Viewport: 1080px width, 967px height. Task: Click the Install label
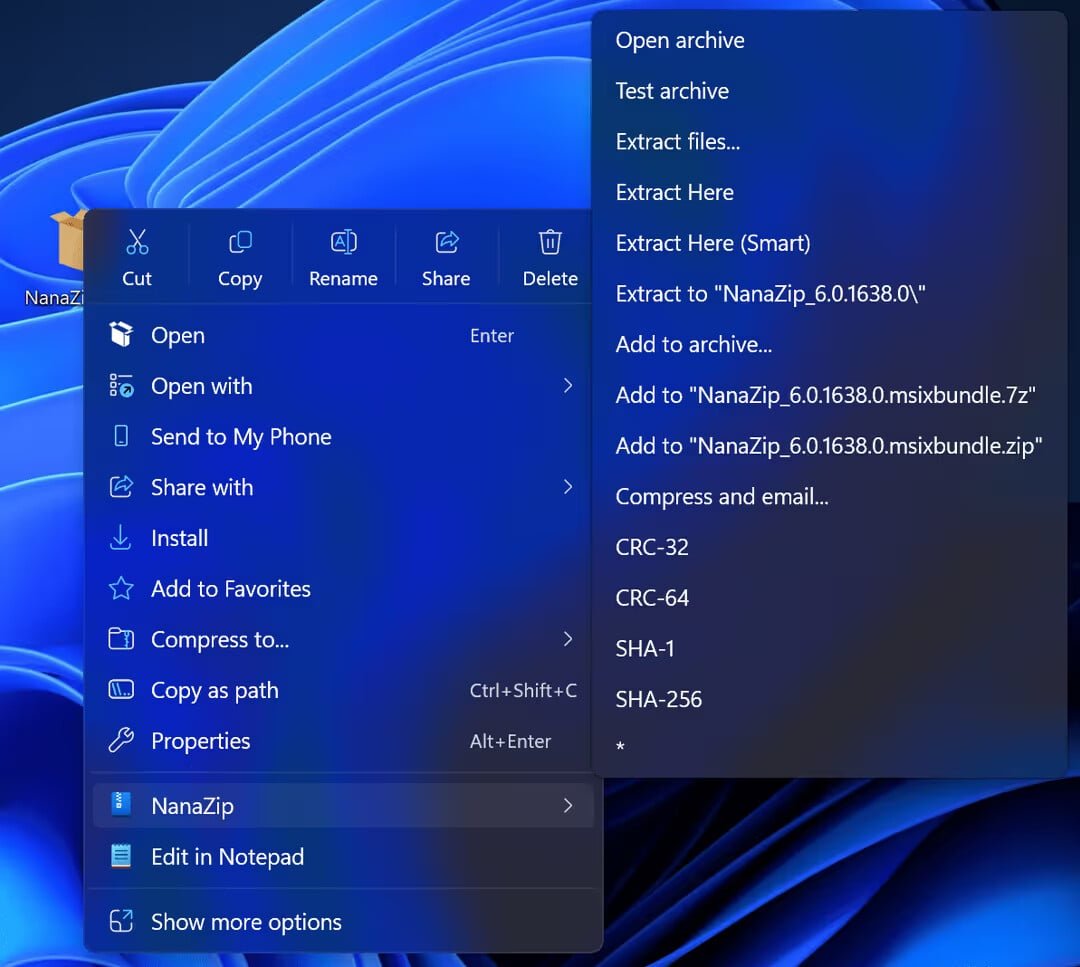click(179, 538)
